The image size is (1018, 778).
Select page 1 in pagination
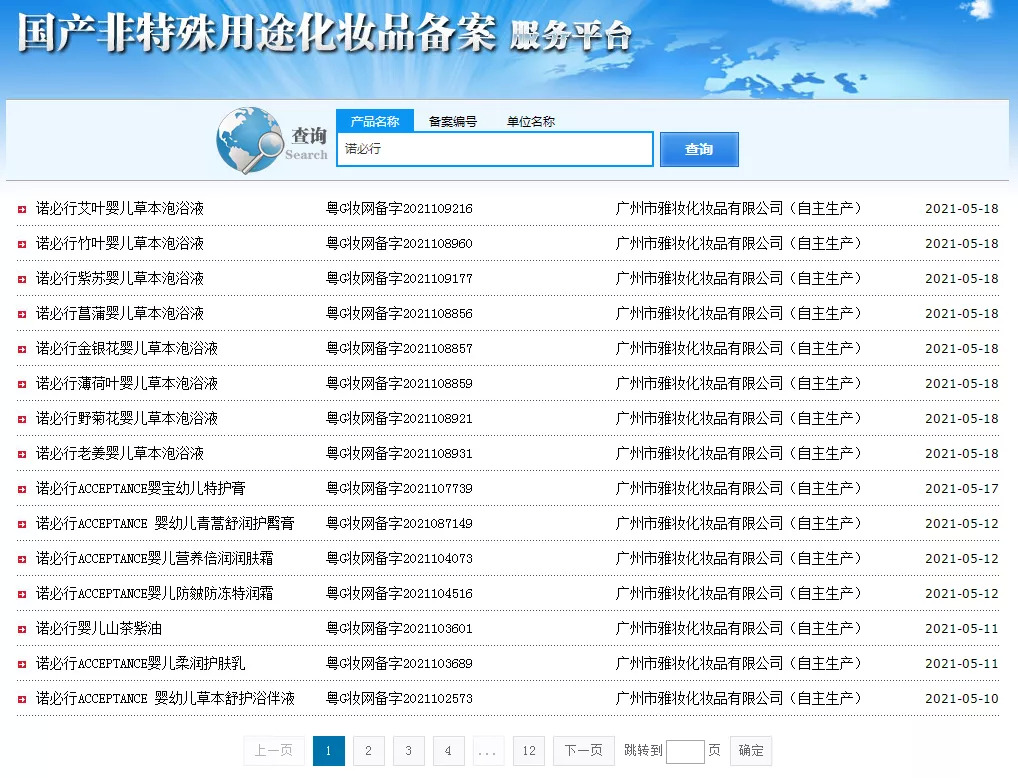point(329,751)
